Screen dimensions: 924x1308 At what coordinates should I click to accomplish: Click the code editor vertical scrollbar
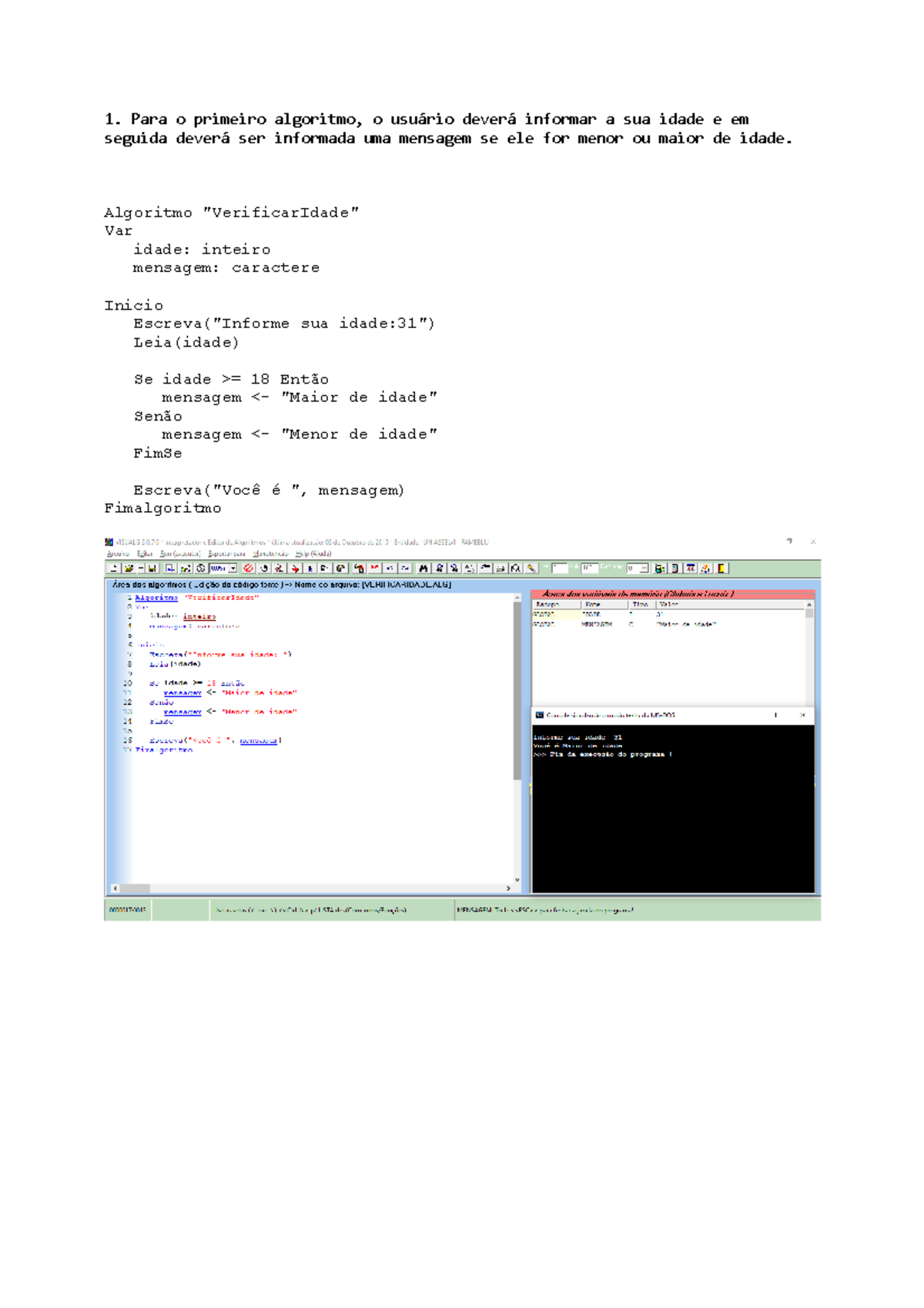point(517,693)
